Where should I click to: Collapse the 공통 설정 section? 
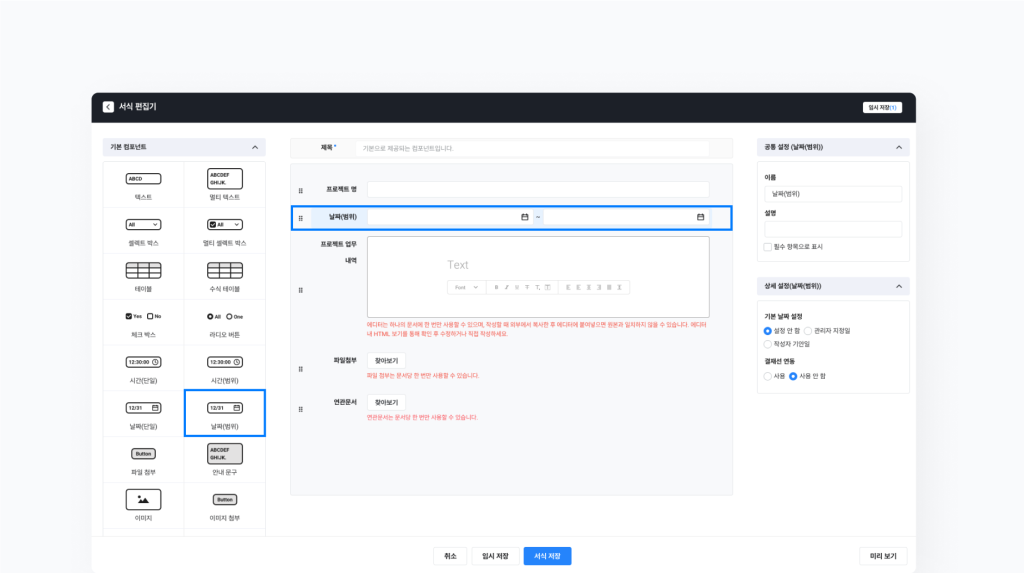click(x=898, y=147)
